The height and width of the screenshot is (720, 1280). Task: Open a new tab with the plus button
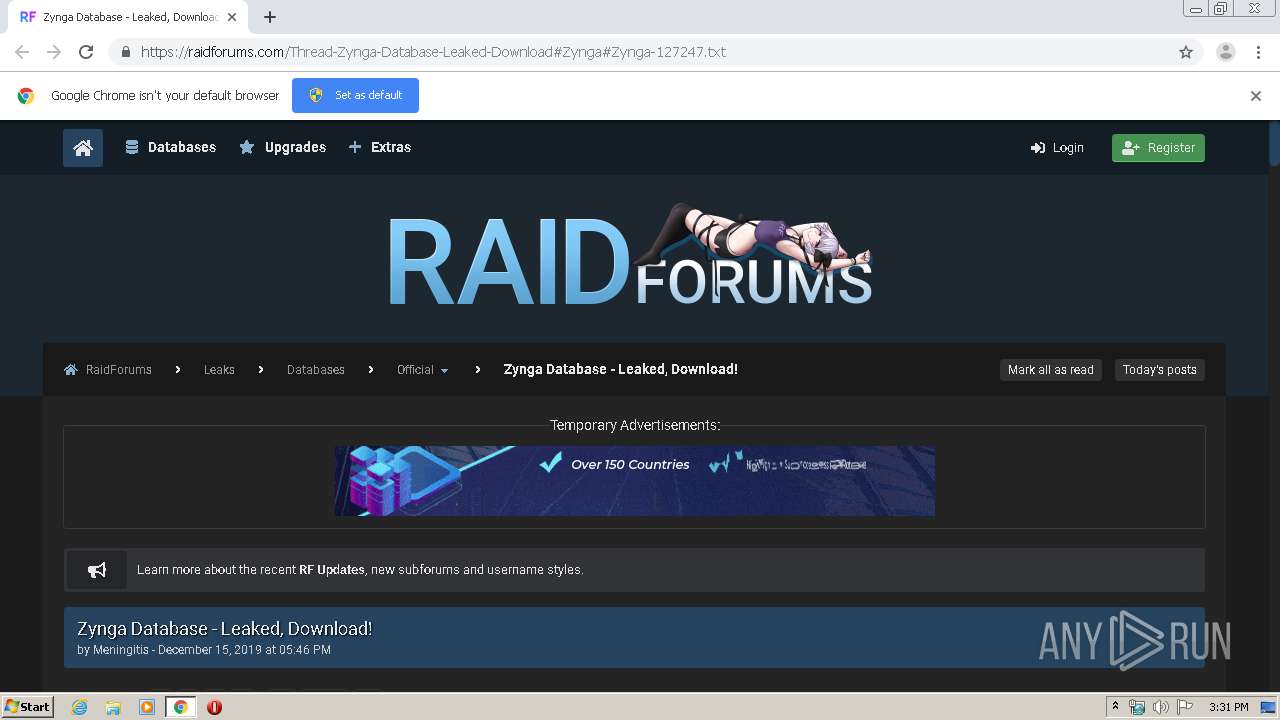point(270,17)
